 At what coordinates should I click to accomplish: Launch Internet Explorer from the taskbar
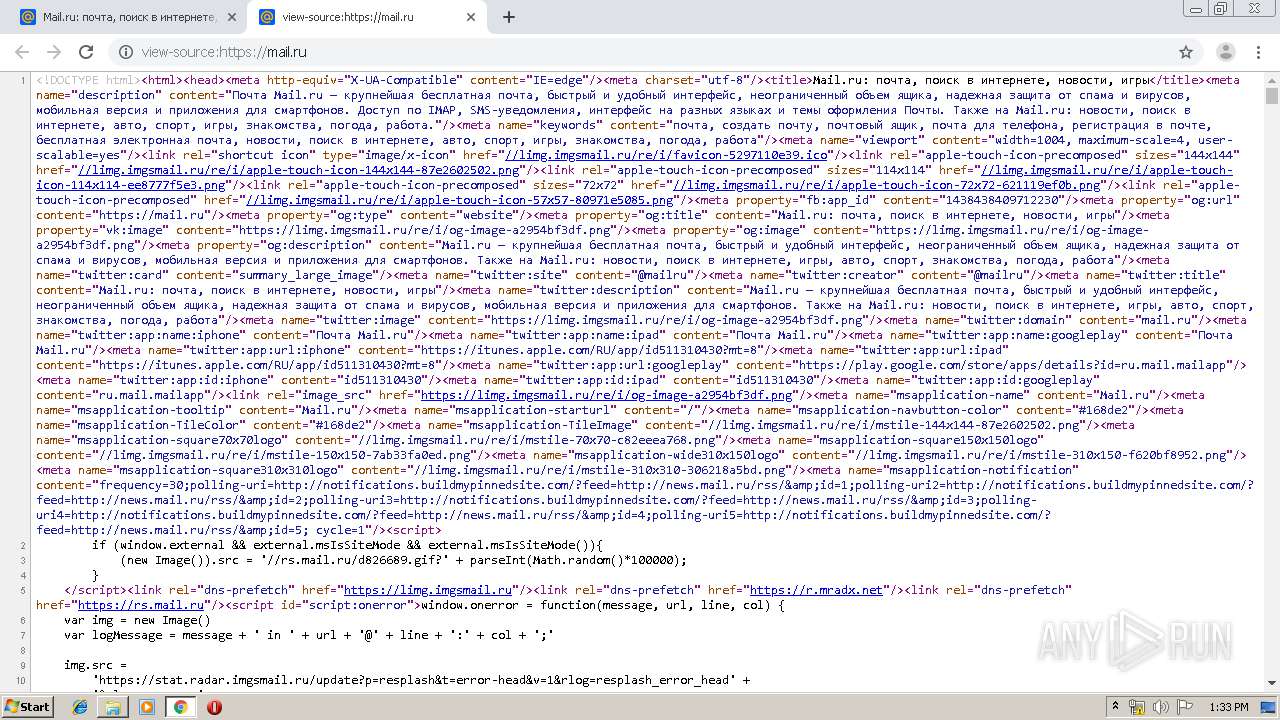tap(81, 707)
